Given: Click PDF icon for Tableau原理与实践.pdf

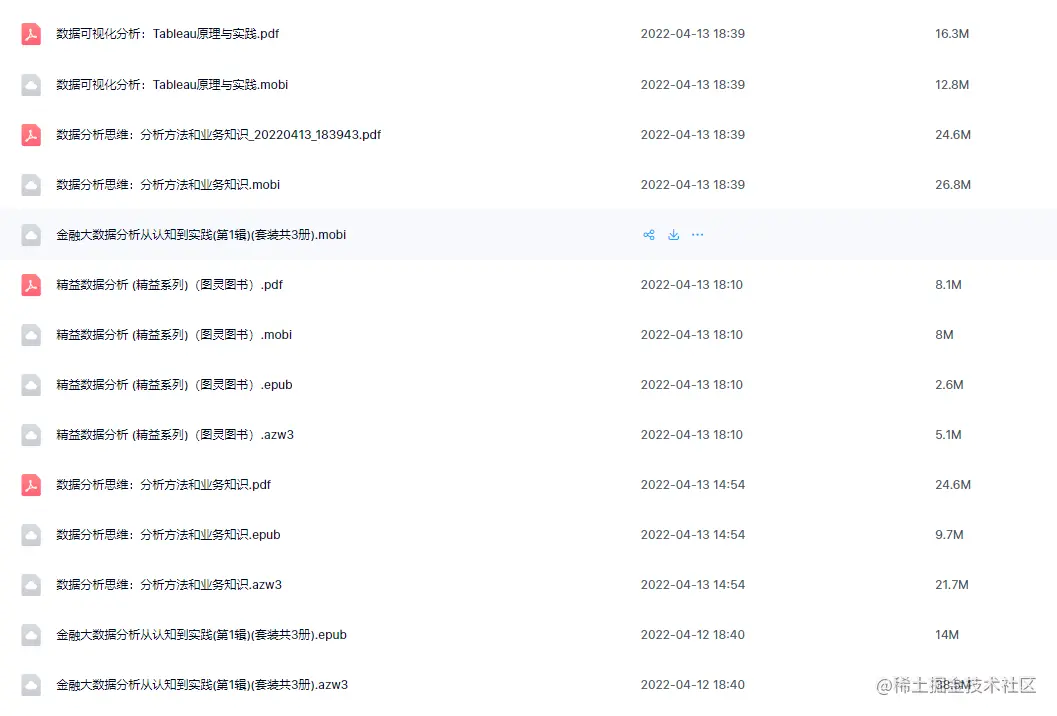Looking at the screenshot, I should pyautogui.click(x=31, y=34).
